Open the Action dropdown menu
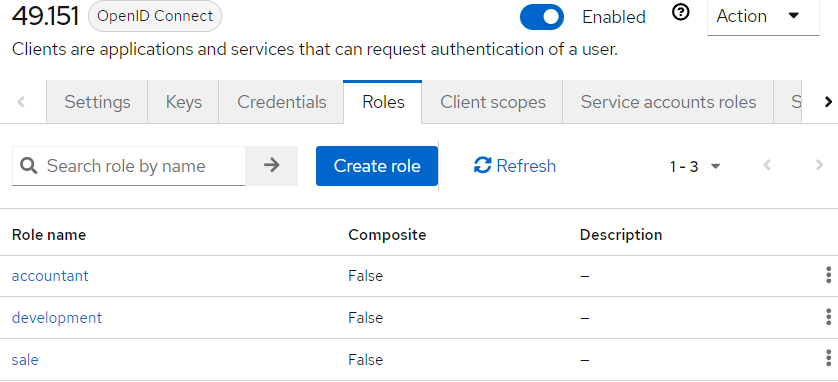838x382 pixels. (x=763, y=17)
